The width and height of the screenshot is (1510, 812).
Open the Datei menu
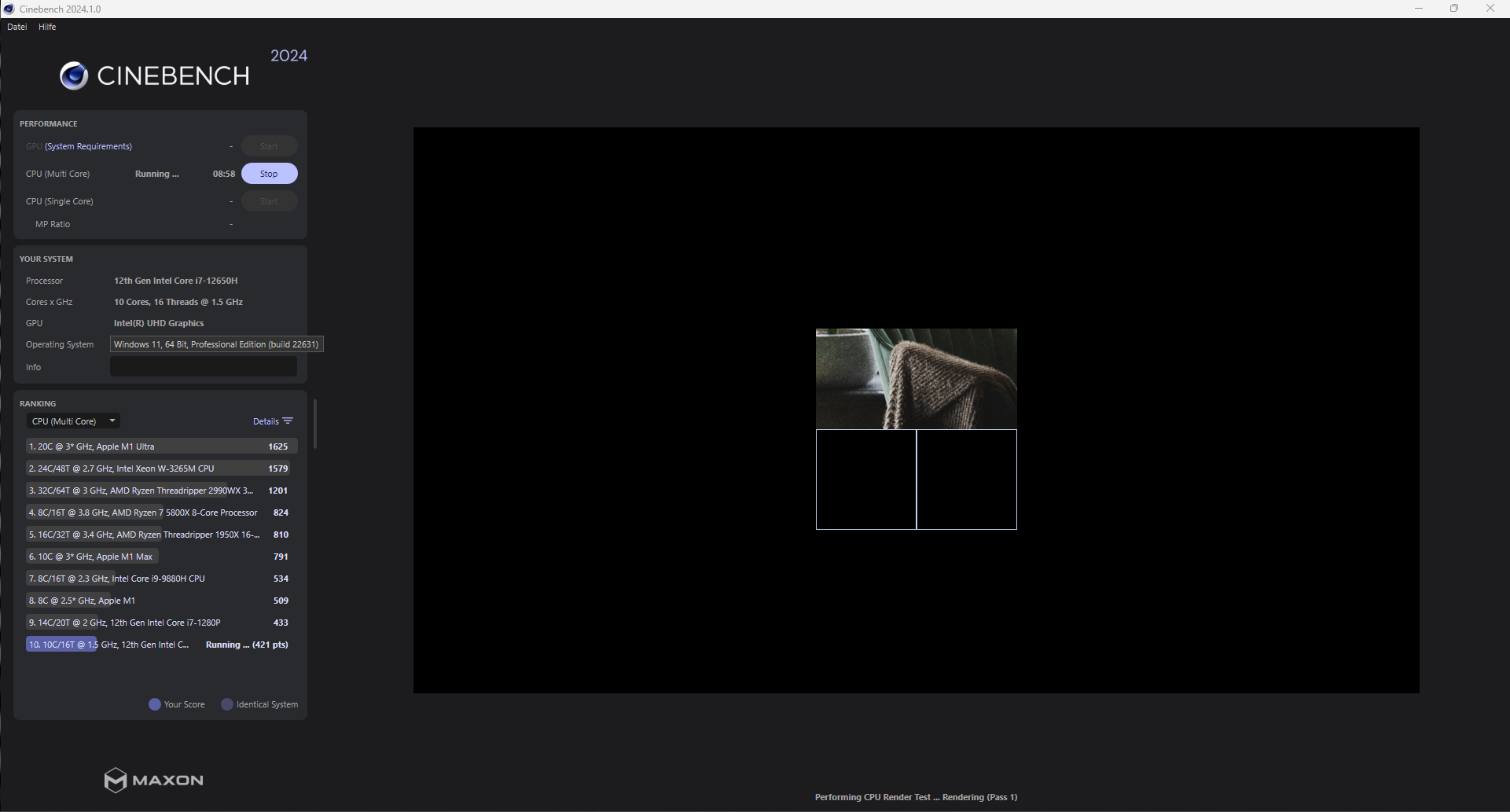[x=17, y=27]
